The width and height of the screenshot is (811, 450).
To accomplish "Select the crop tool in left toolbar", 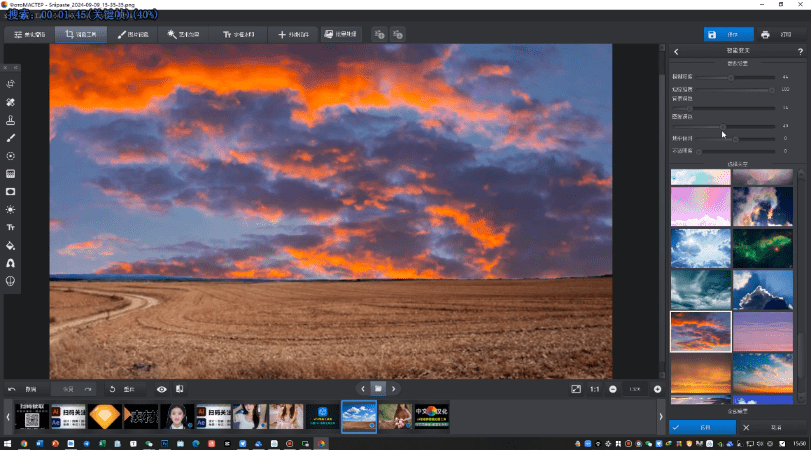I will (10, 83).
